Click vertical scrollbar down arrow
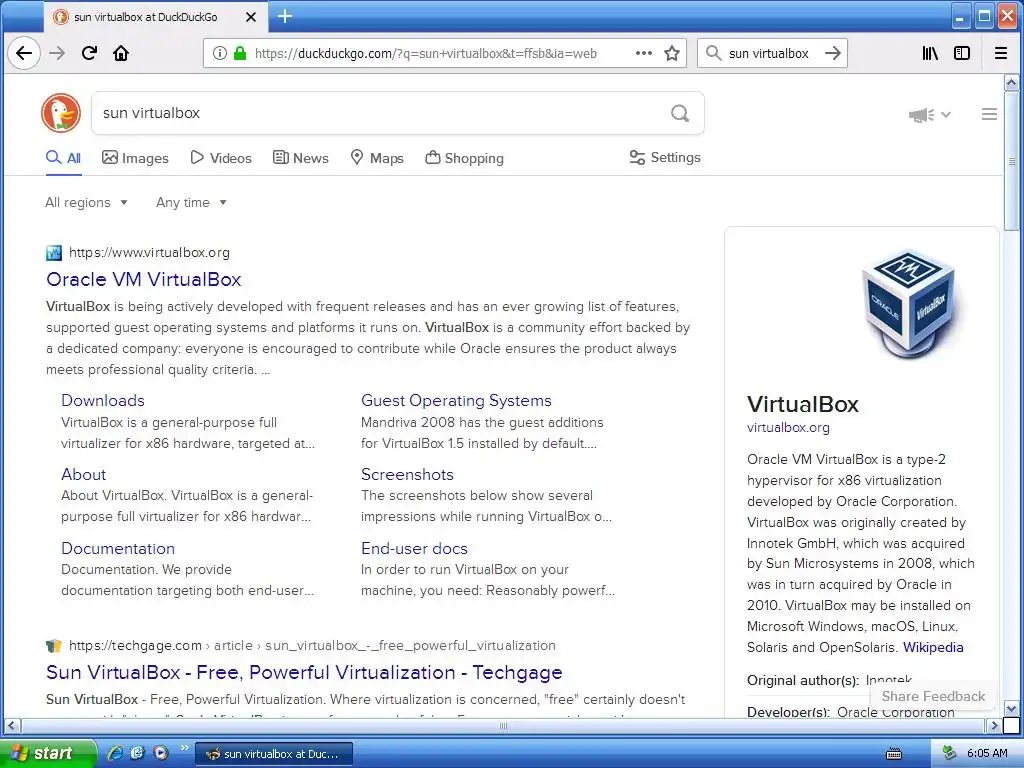 click(x=1012, y=709)
